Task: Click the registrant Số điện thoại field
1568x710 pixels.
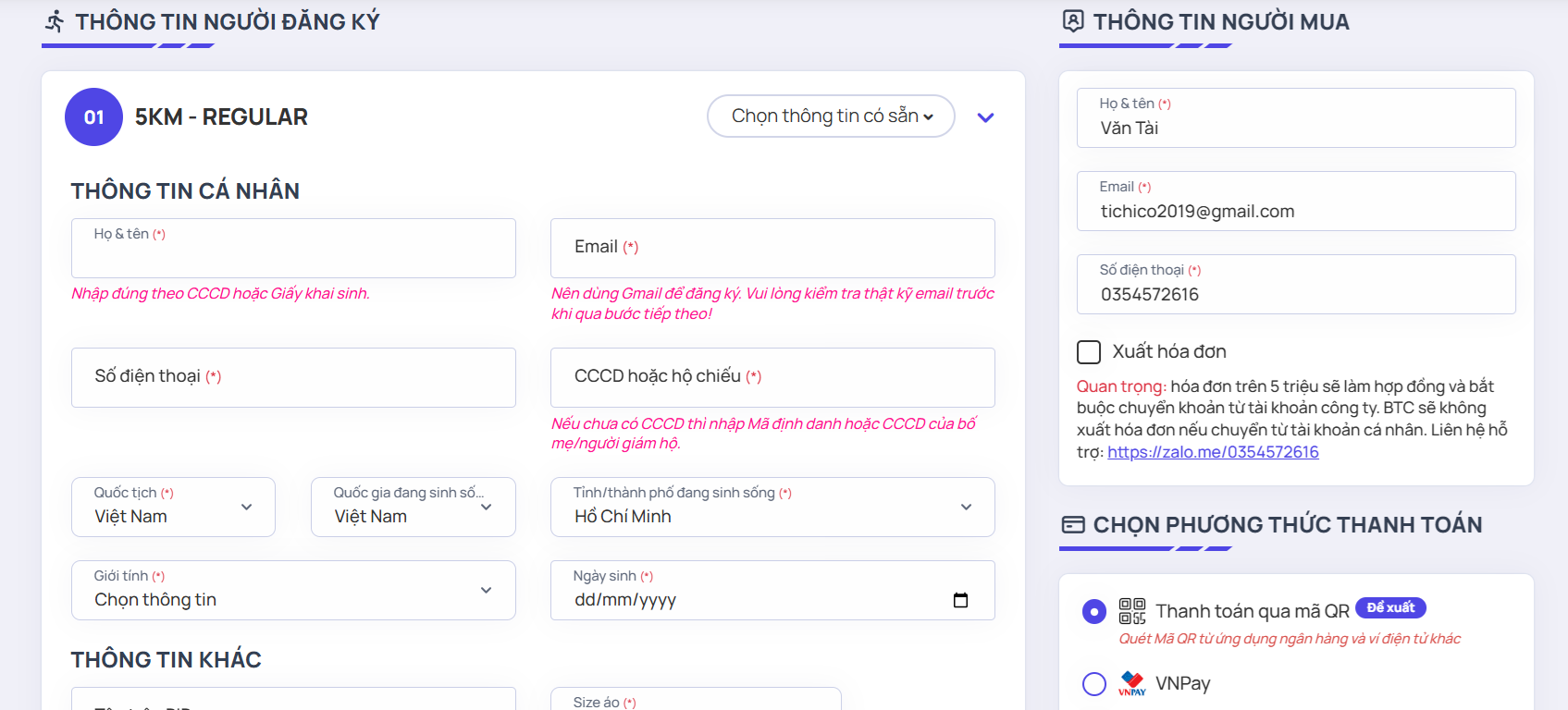Action: pos(293,377)
